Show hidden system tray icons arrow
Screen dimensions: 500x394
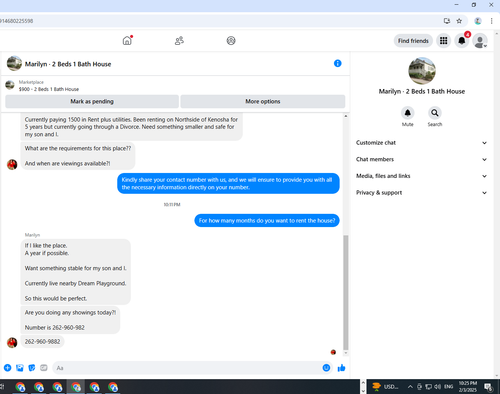click(x=410, y=387)
